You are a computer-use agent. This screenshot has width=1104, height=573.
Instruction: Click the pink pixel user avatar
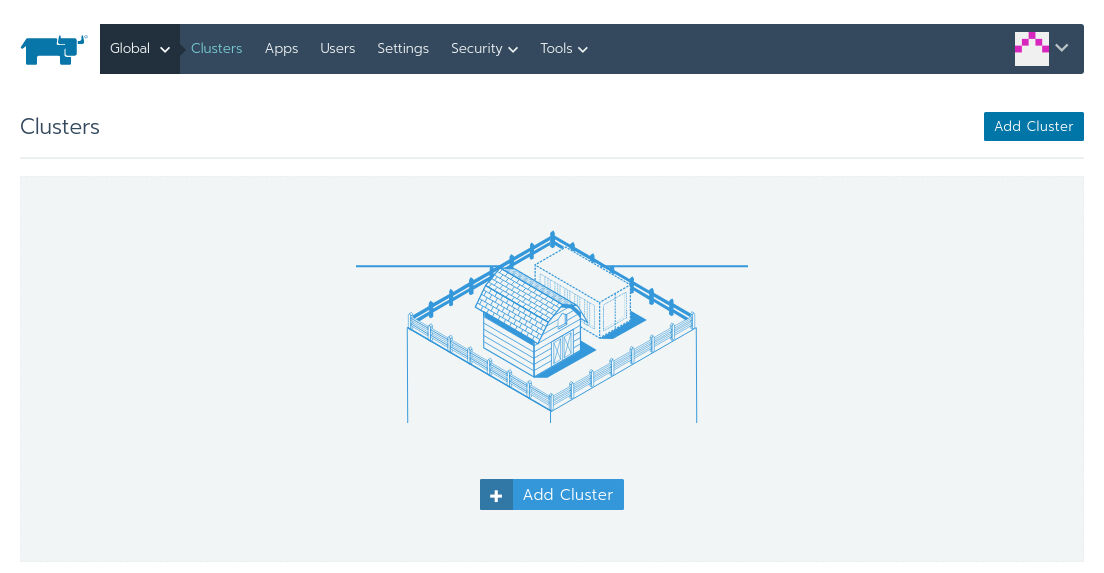point(1031,48)
